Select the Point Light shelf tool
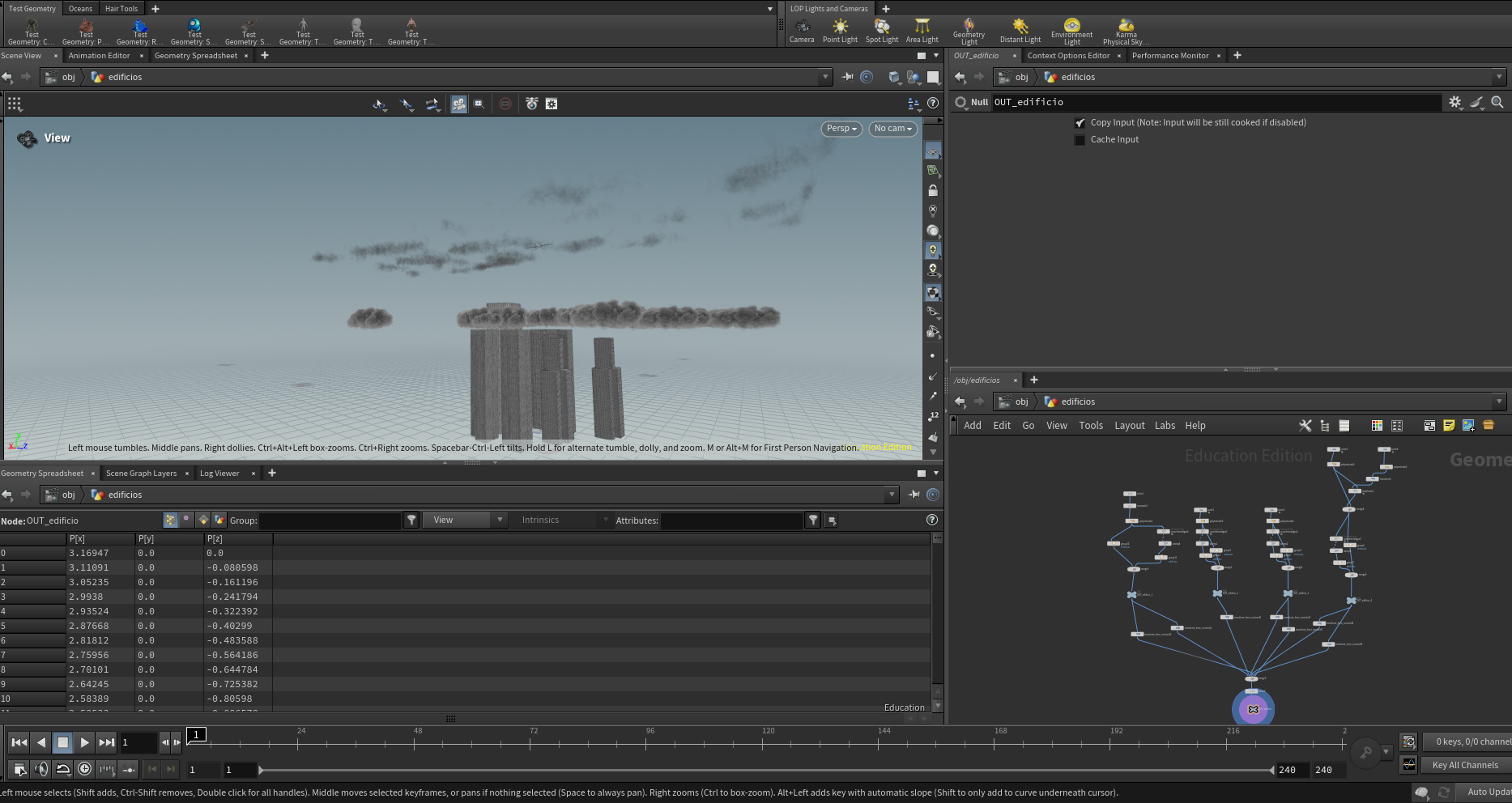The height and width of the screenshot is (803, 1512). 840,31
